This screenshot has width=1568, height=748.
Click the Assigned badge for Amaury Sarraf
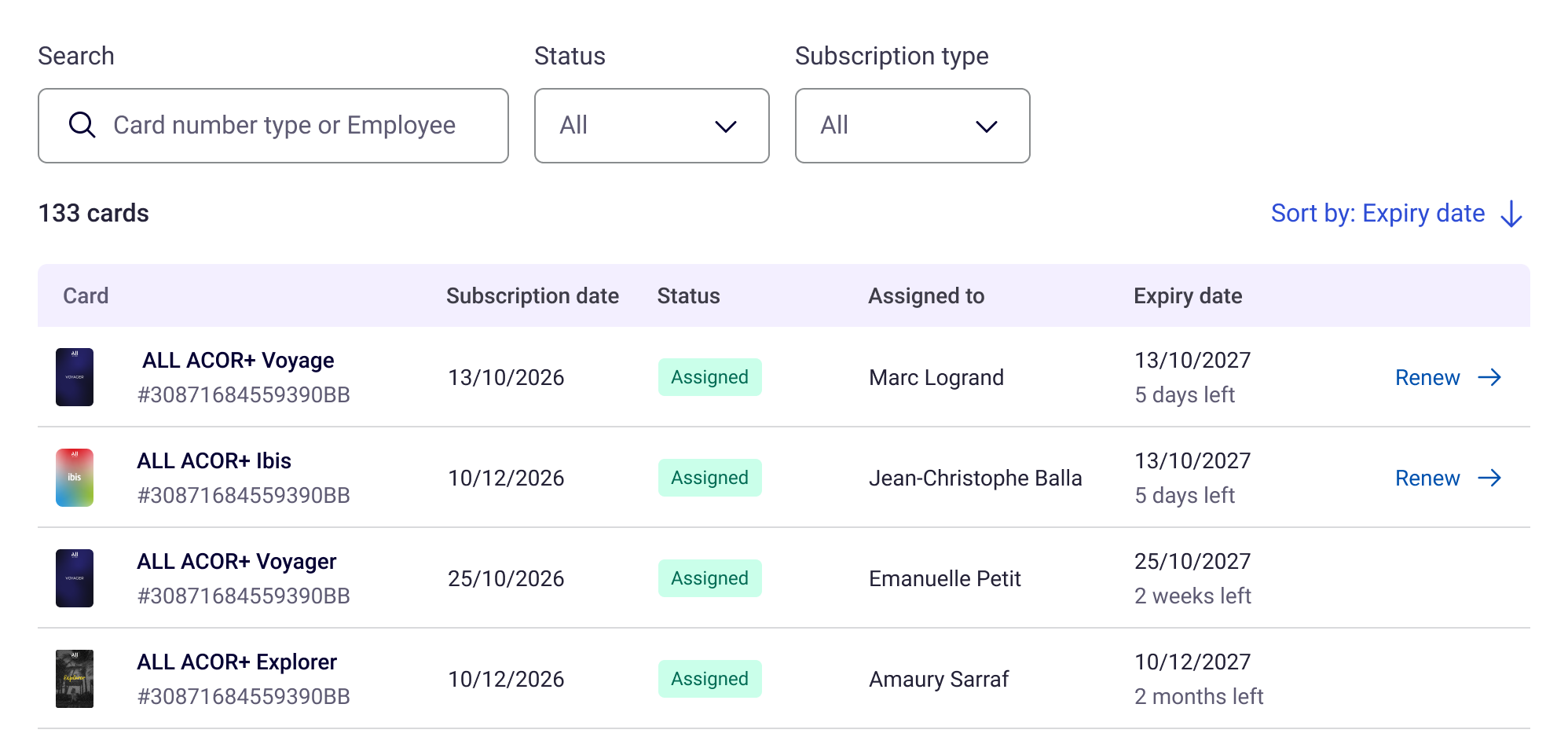pos(710,679)
